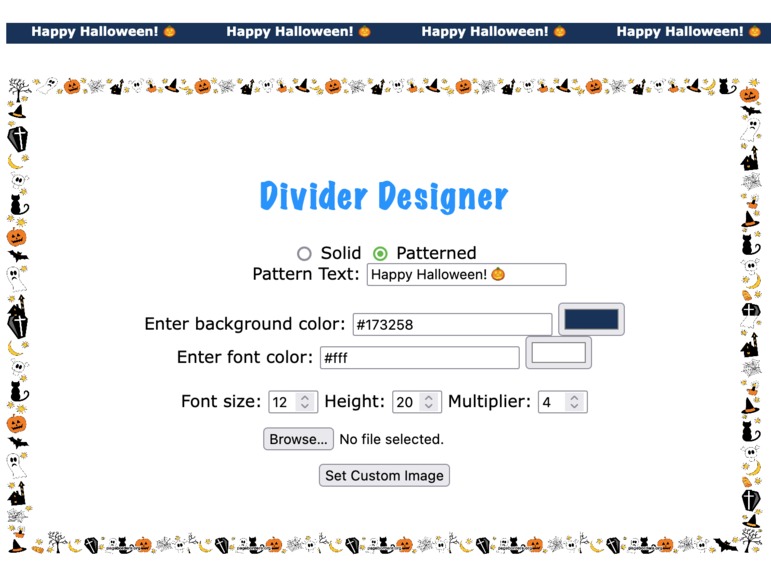Select the Patterned radio button

(380, 254)
